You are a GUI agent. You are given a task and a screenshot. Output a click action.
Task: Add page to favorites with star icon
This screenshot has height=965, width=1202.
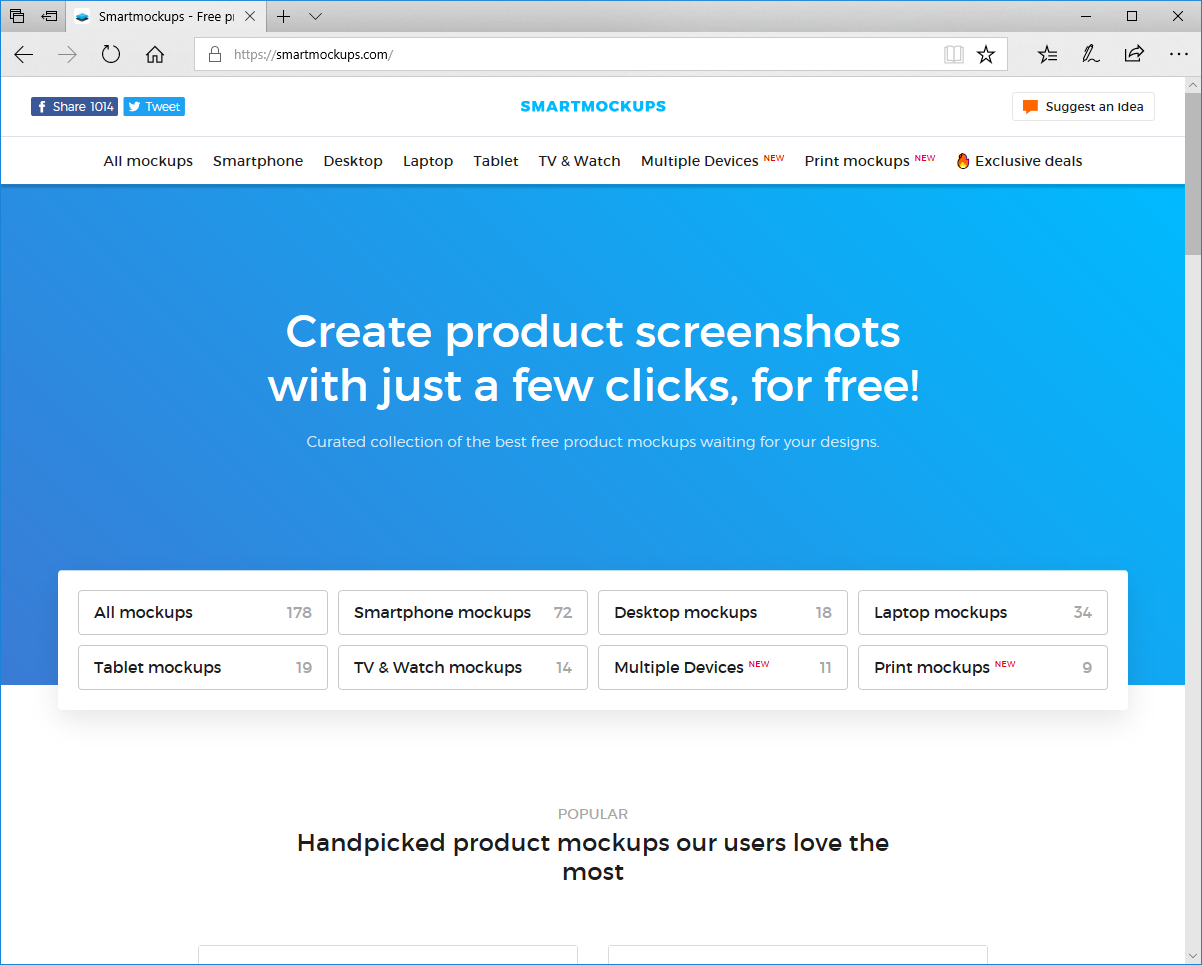pos(986,55)
